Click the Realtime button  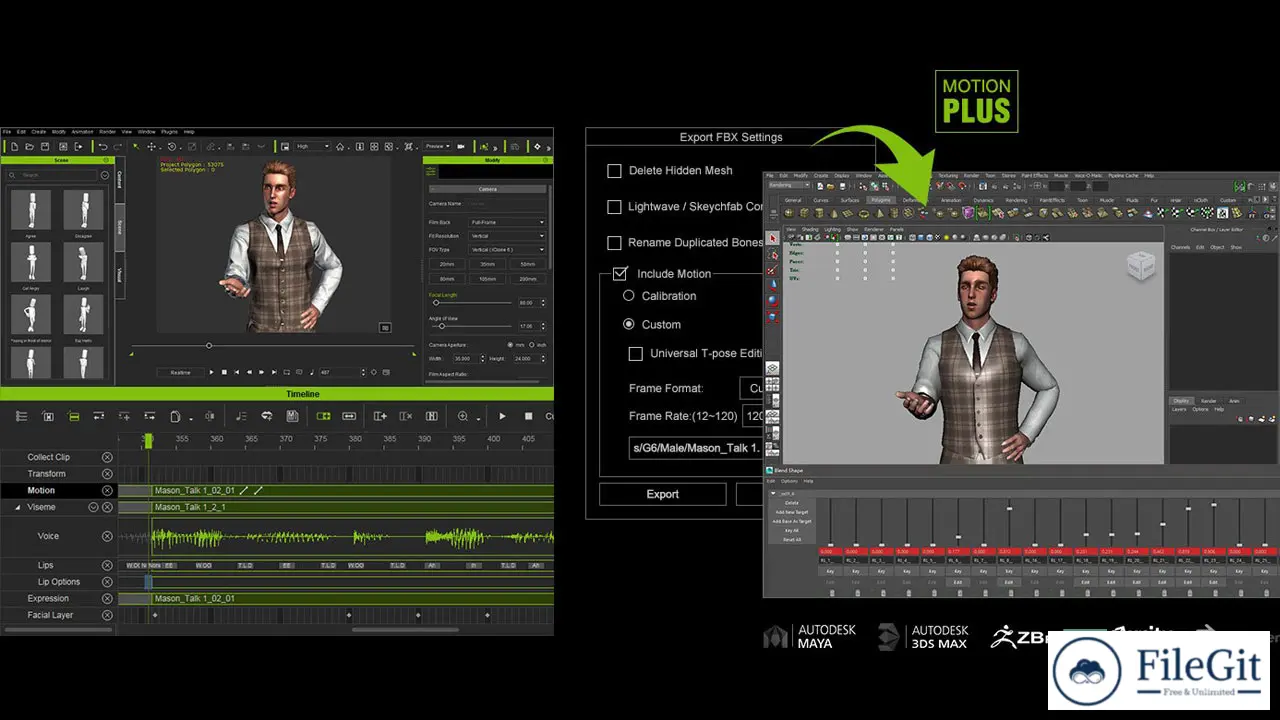point(180,372)
